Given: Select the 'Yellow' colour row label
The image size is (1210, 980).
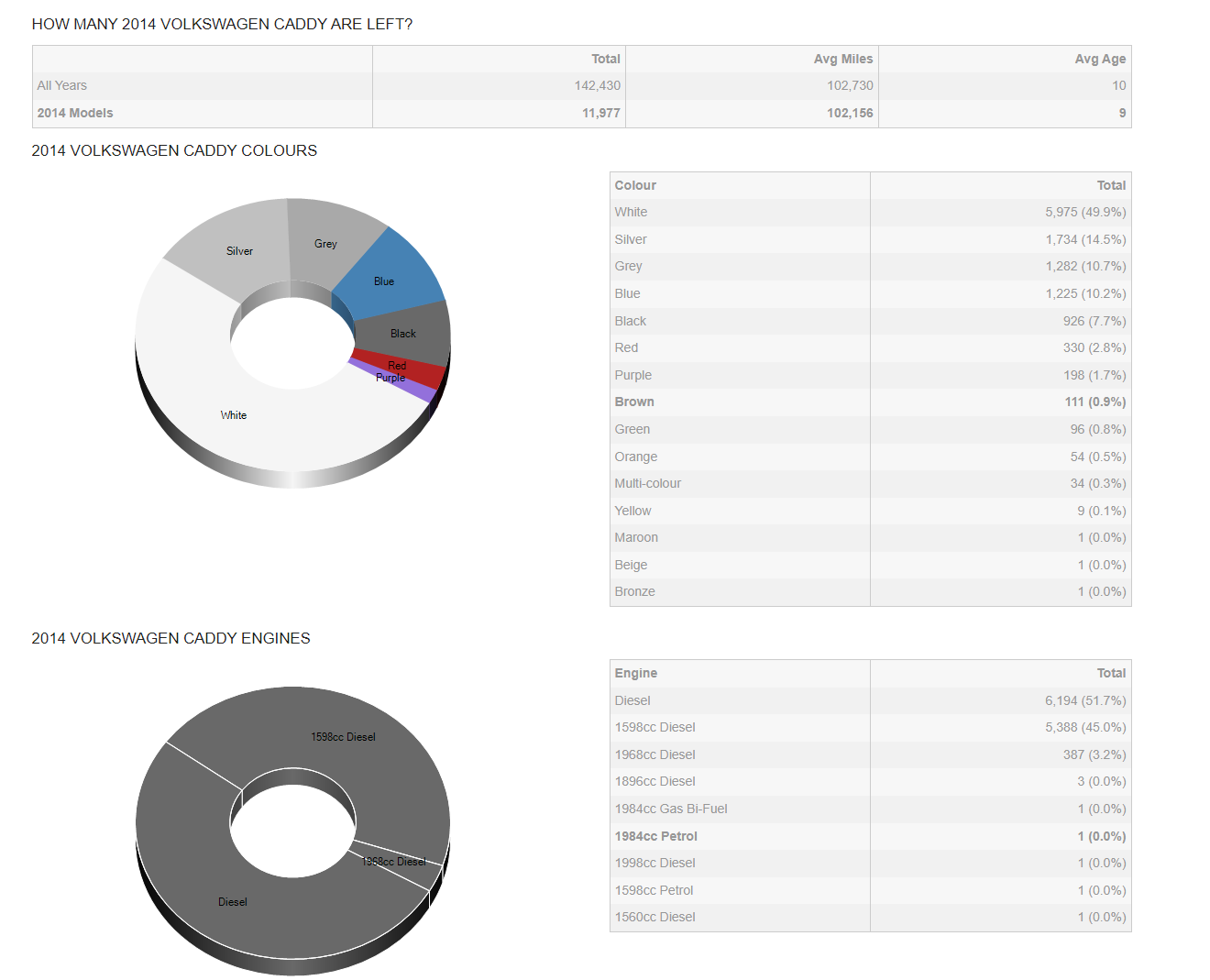Looking at the screenshot, I should click(633, 511).
